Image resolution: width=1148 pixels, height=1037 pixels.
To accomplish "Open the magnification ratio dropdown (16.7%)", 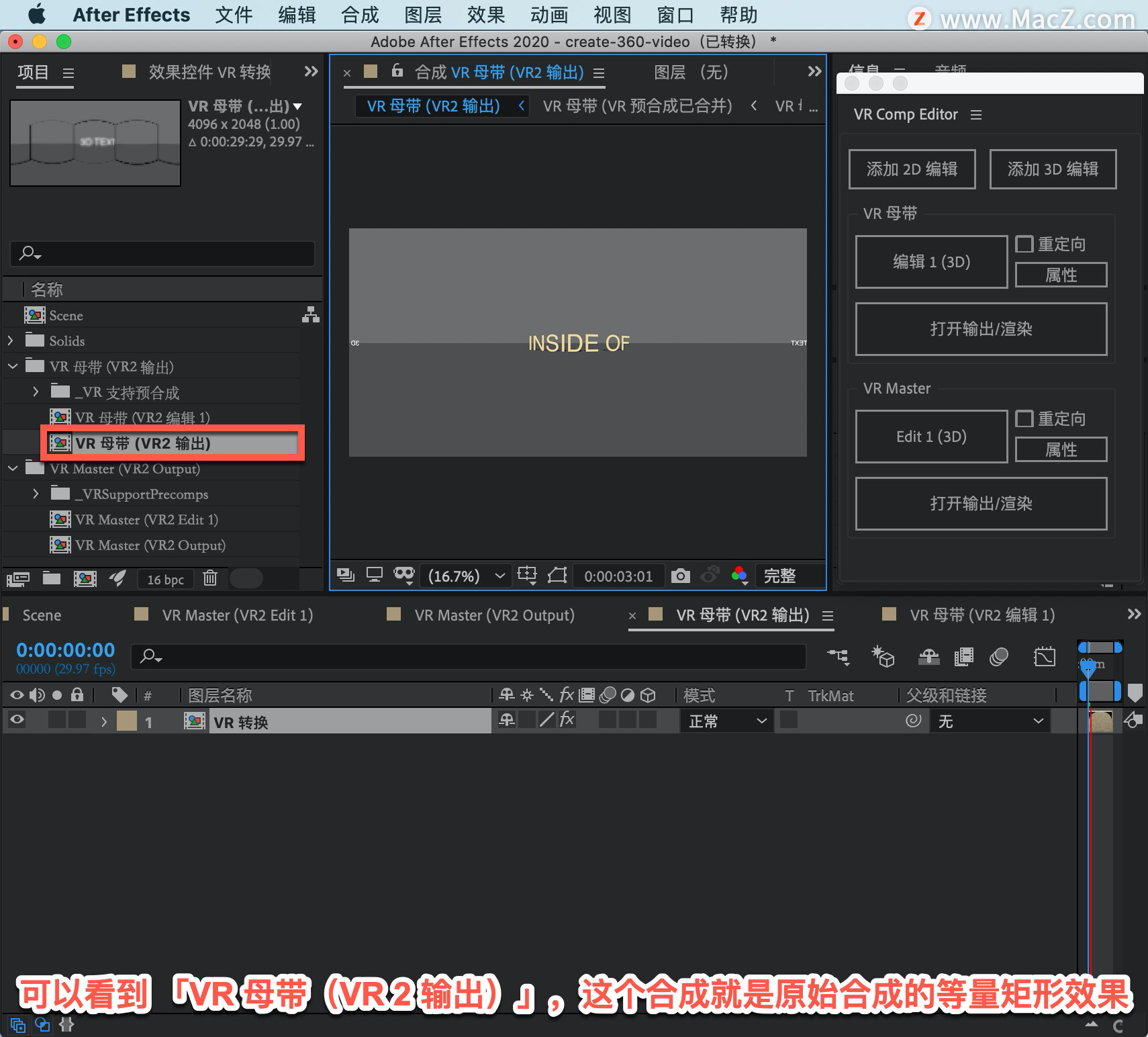I will click(466, 576).
